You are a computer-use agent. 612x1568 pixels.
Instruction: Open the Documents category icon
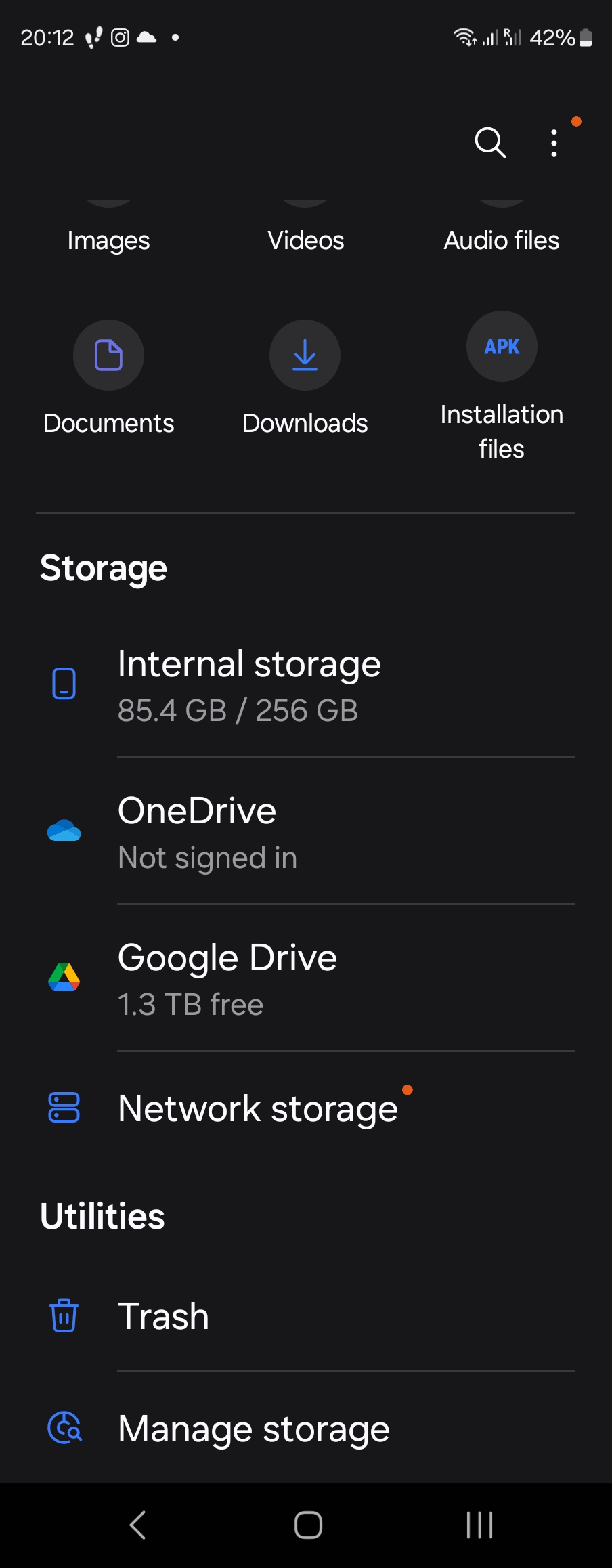[108, 355]
